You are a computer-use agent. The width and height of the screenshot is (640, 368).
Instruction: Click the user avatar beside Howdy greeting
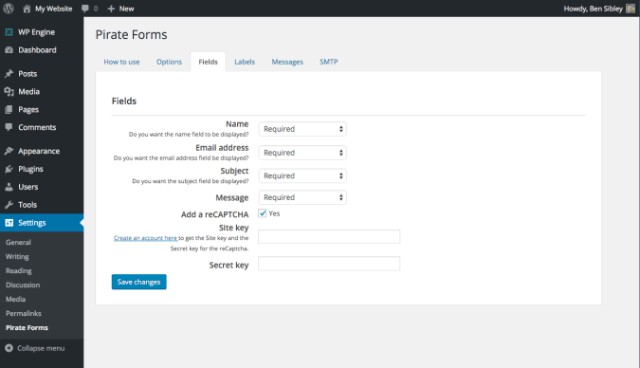[630, 9]
